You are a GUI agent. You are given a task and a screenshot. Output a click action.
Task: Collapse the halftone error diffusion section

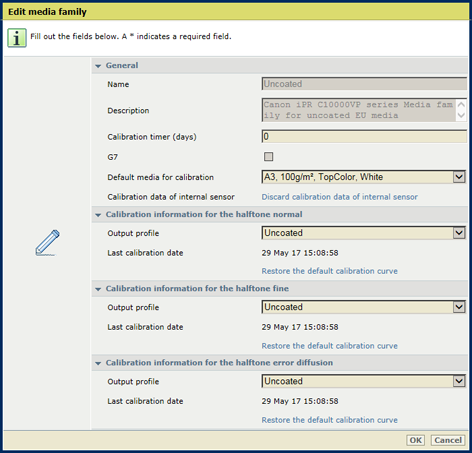pyautogui.click(x=98, y=363)
